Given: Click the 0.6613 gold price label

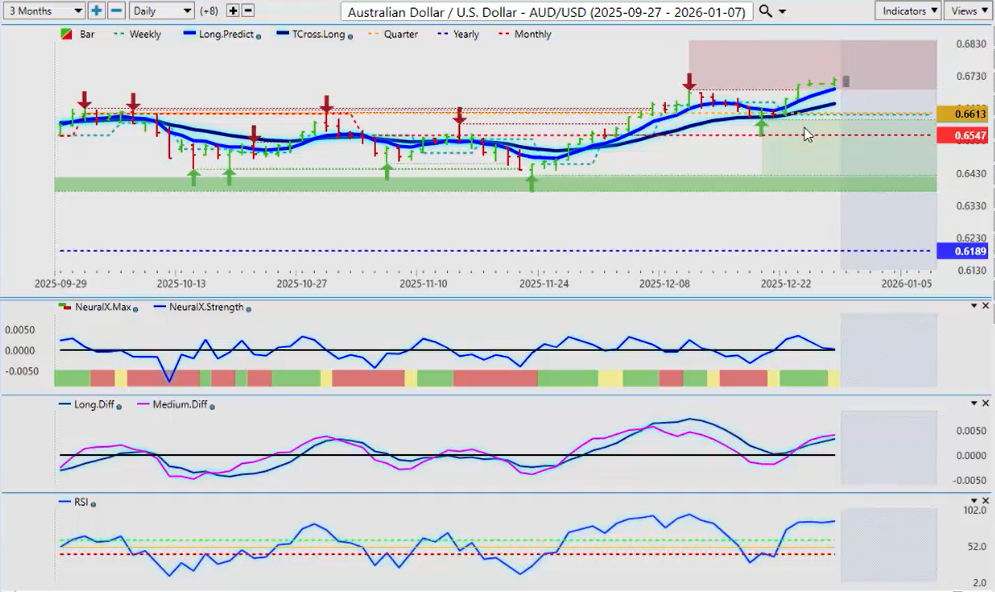Looking at the screenshot, I should (x=962, y=115).
